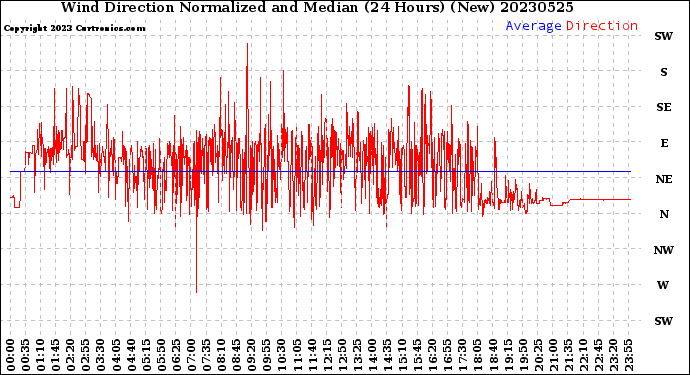690x375 pixels.
Task: Click the 01:10 time label
Action: [40, 355]
